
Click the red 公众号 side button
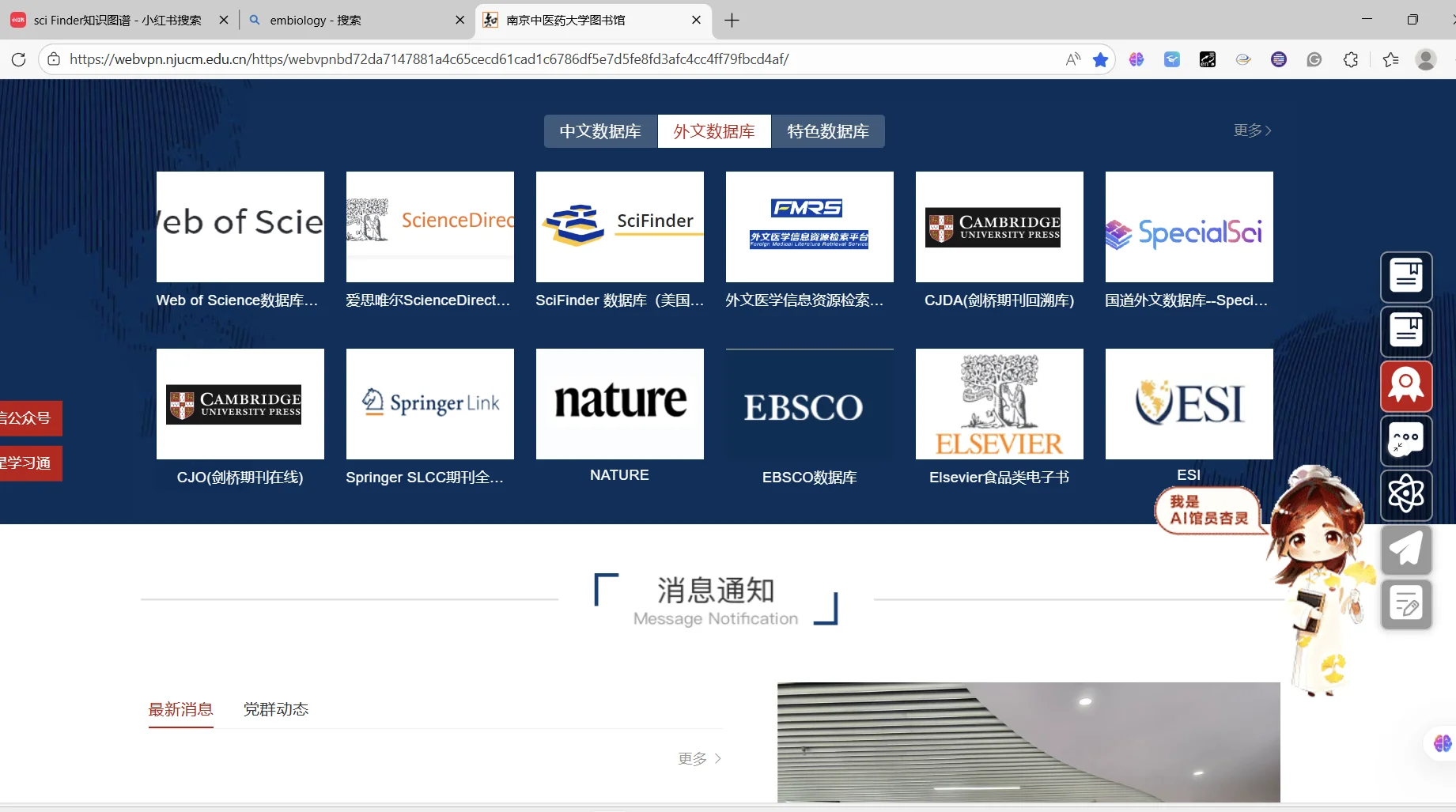30,418
